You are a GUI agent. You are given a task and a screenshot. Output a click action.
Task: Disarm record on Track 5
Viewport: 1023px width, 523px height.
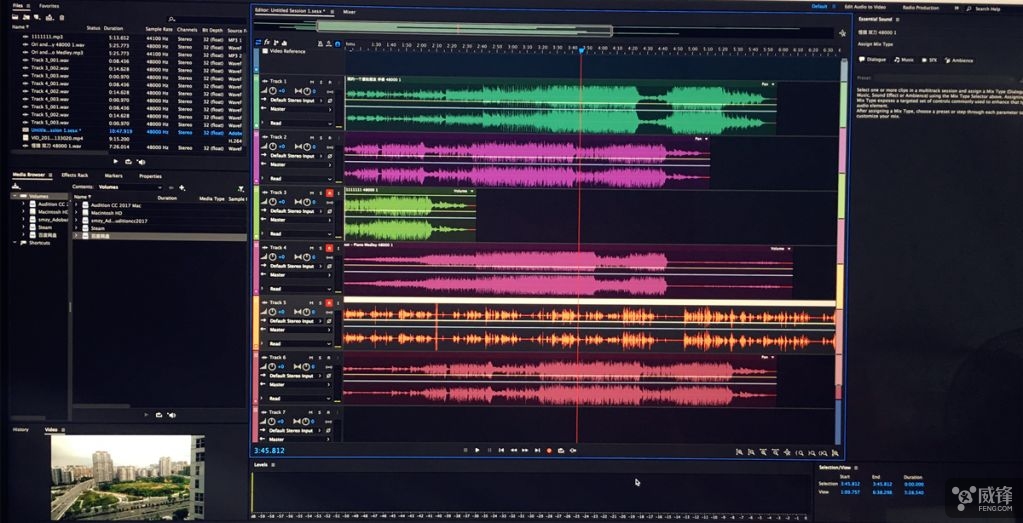coord(329,302)
